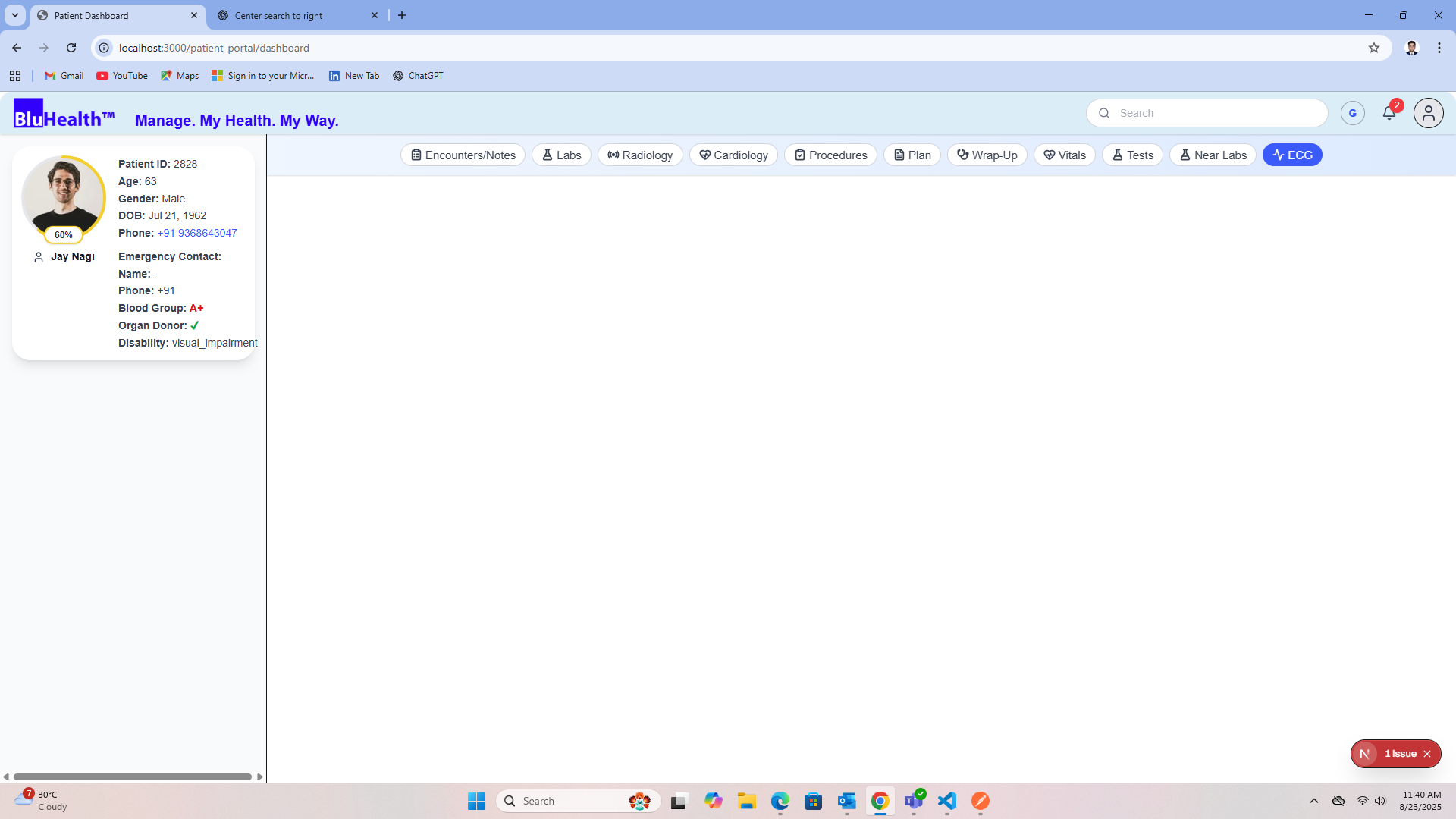Dismiss the 1 Issue badge with X
Image resolution: width=1456 pixels, height=819 pixels.
pyautogui.click(x=1427, y=754)
